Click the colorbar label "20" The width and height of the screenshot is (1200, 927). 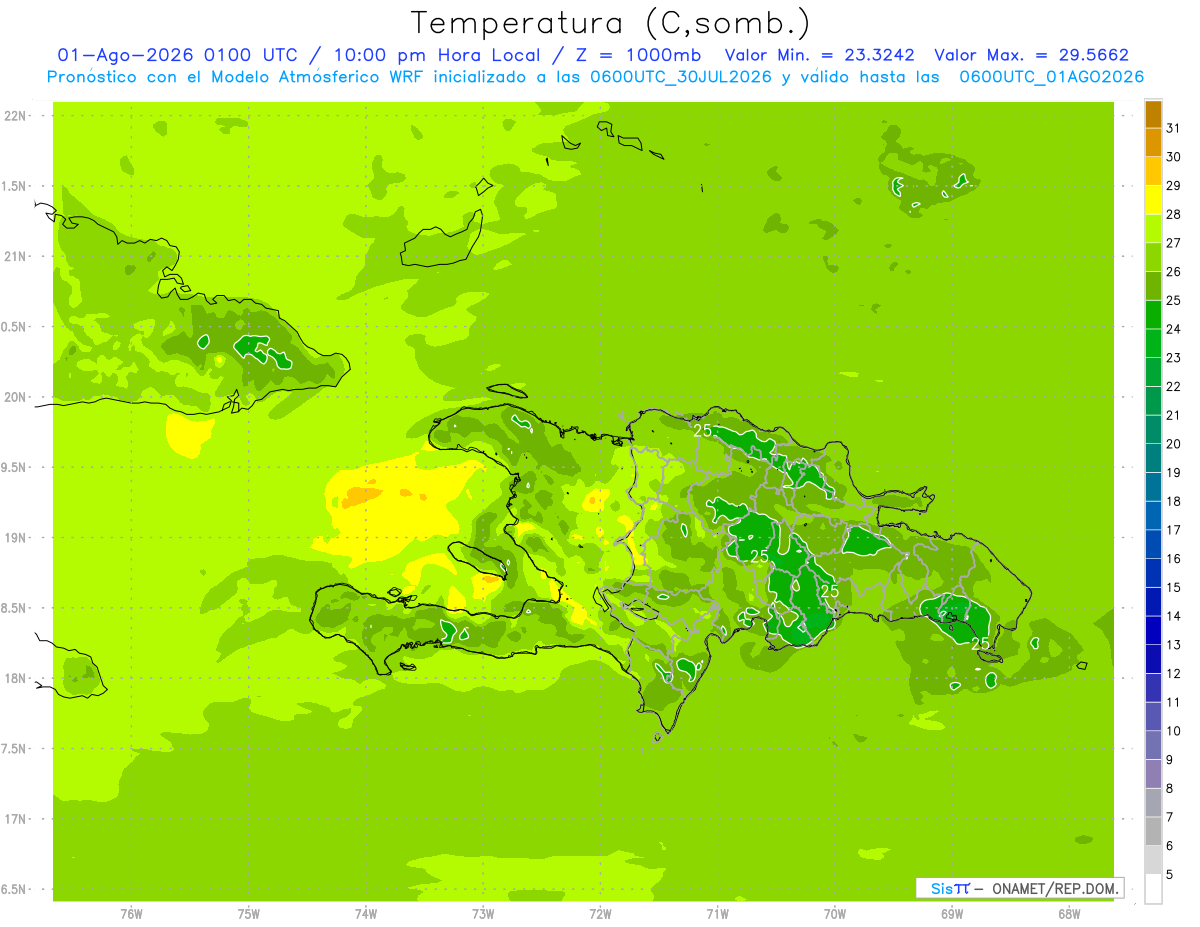click(1174, 444)
